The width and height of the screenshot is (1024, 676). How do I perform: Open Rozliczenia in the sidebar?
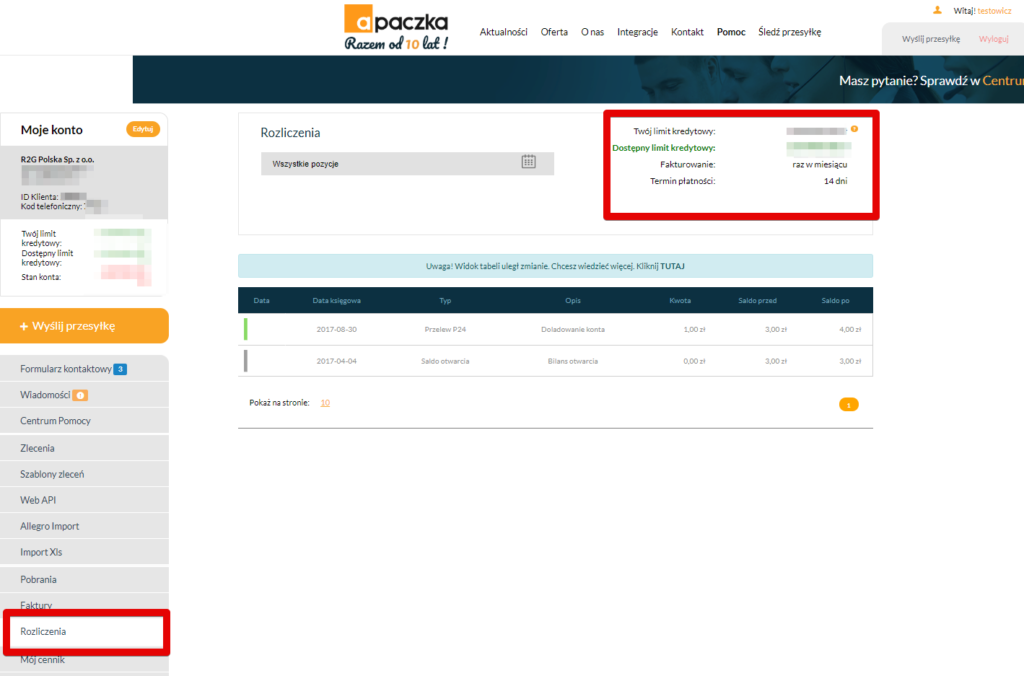click(43, 632)
